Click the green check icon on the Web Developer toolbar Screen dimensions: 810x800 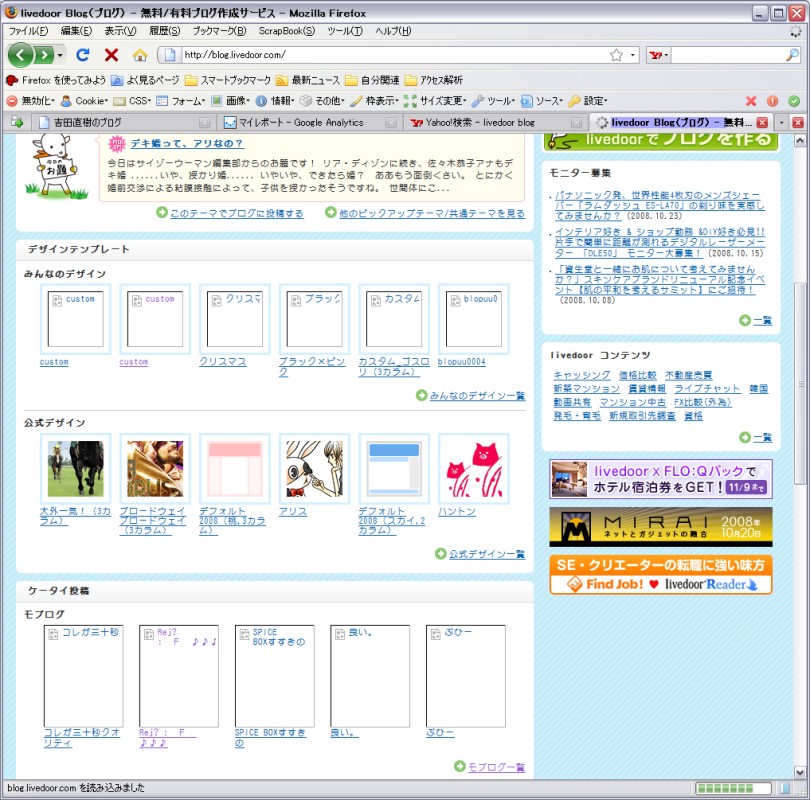794,101
